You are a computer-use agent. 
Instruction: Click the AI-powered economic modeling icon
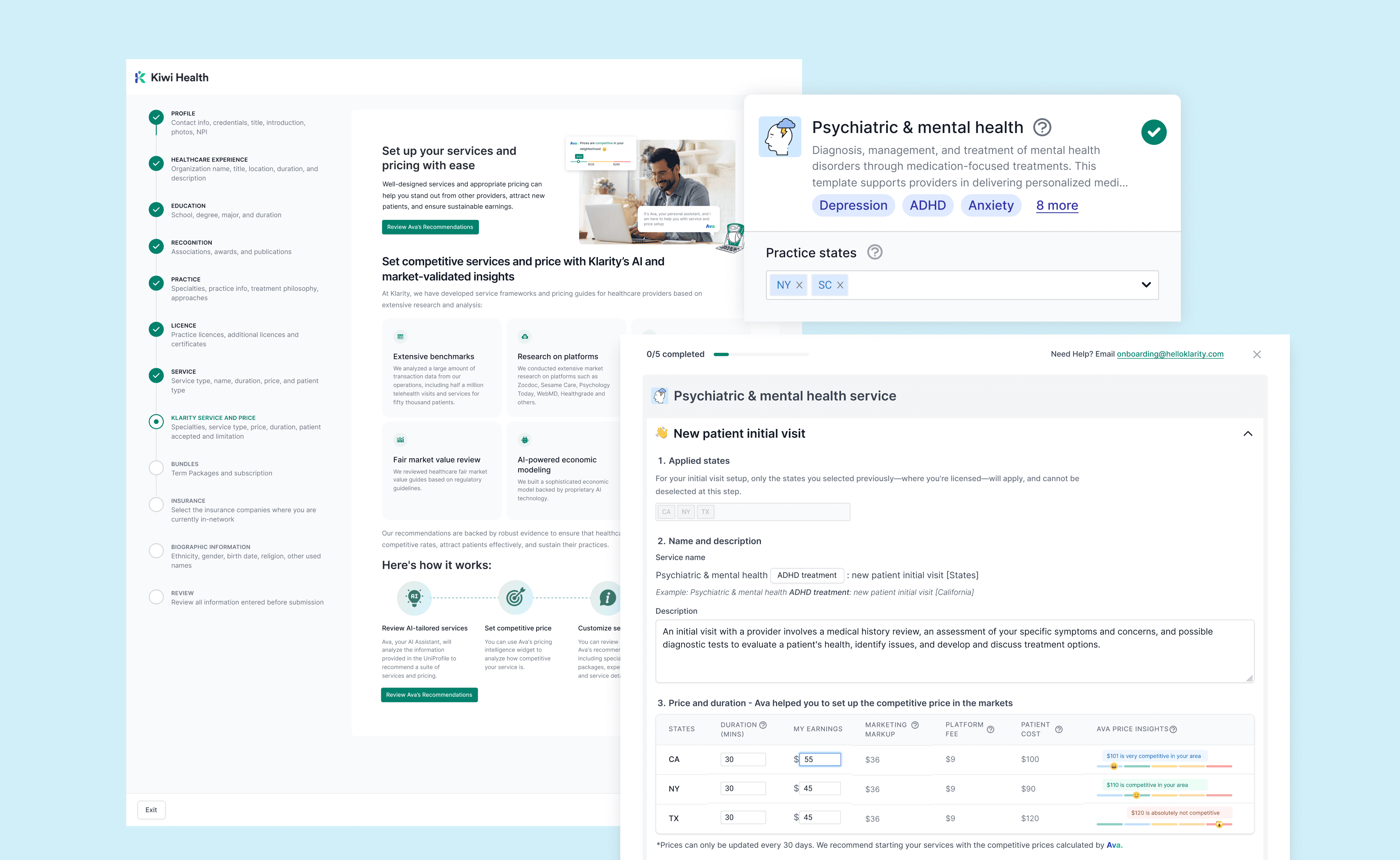tap(525, 440)
